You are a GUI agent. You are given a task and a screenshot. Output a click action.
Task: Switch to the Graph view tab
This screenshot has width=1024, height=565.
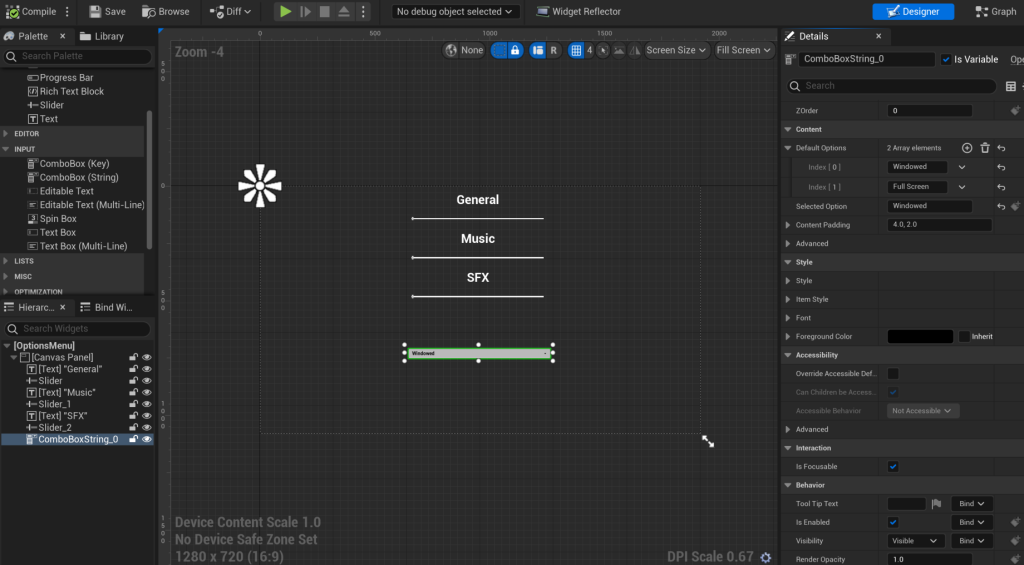coord(996,12)
